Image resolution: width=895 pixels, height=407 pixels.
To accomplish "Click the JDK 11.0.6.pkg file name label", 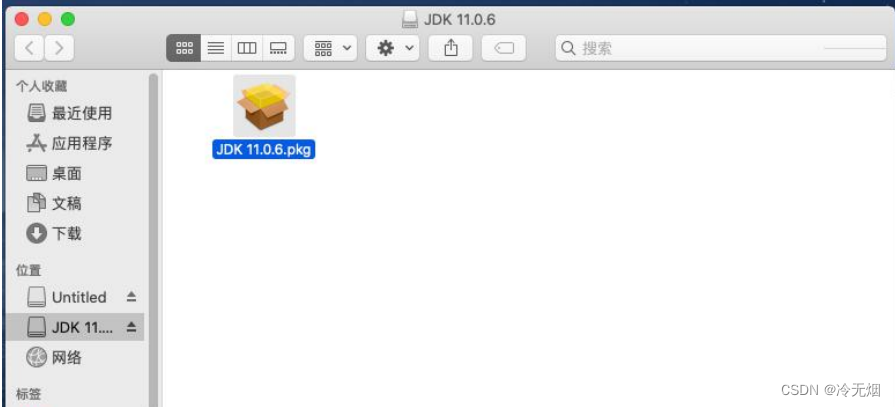I will (264, 150).
